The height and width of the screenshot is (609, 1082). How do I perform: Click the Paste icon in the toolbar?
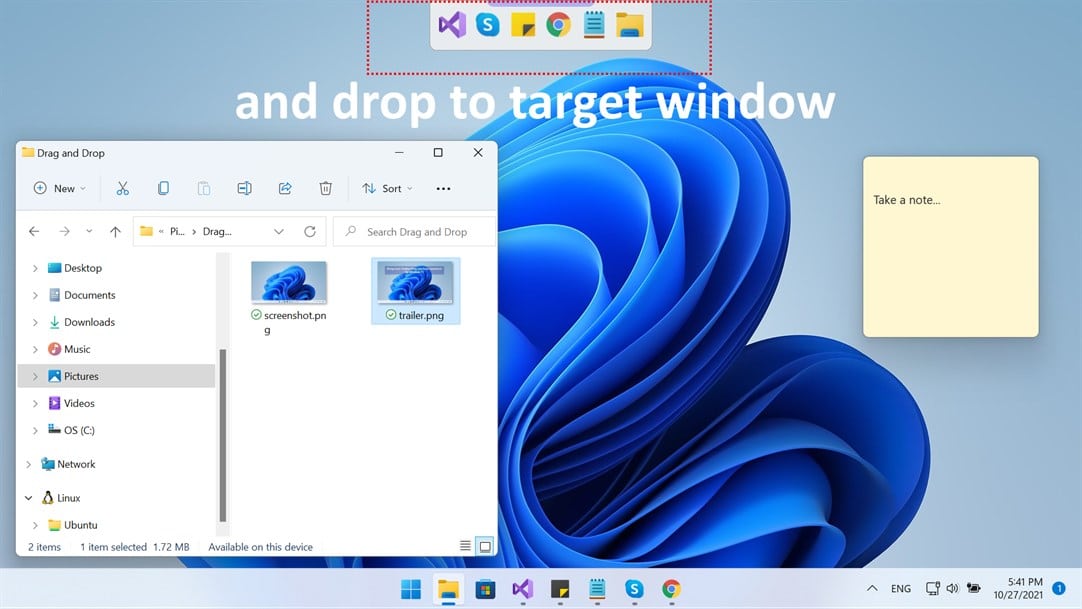coord(203,188)
